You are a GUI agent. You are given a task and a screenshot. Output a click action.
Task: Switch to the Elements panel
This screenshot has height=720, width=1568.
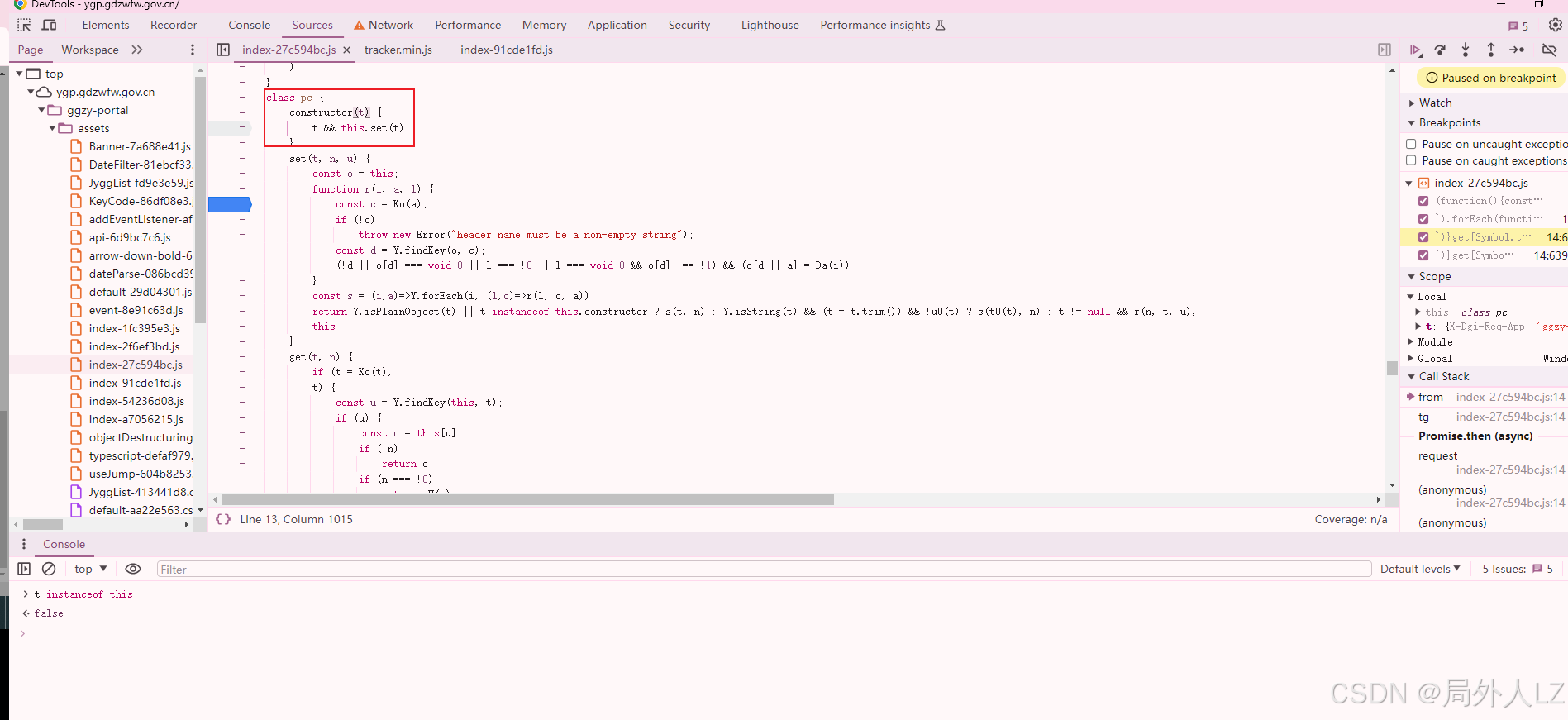[106, 25]
